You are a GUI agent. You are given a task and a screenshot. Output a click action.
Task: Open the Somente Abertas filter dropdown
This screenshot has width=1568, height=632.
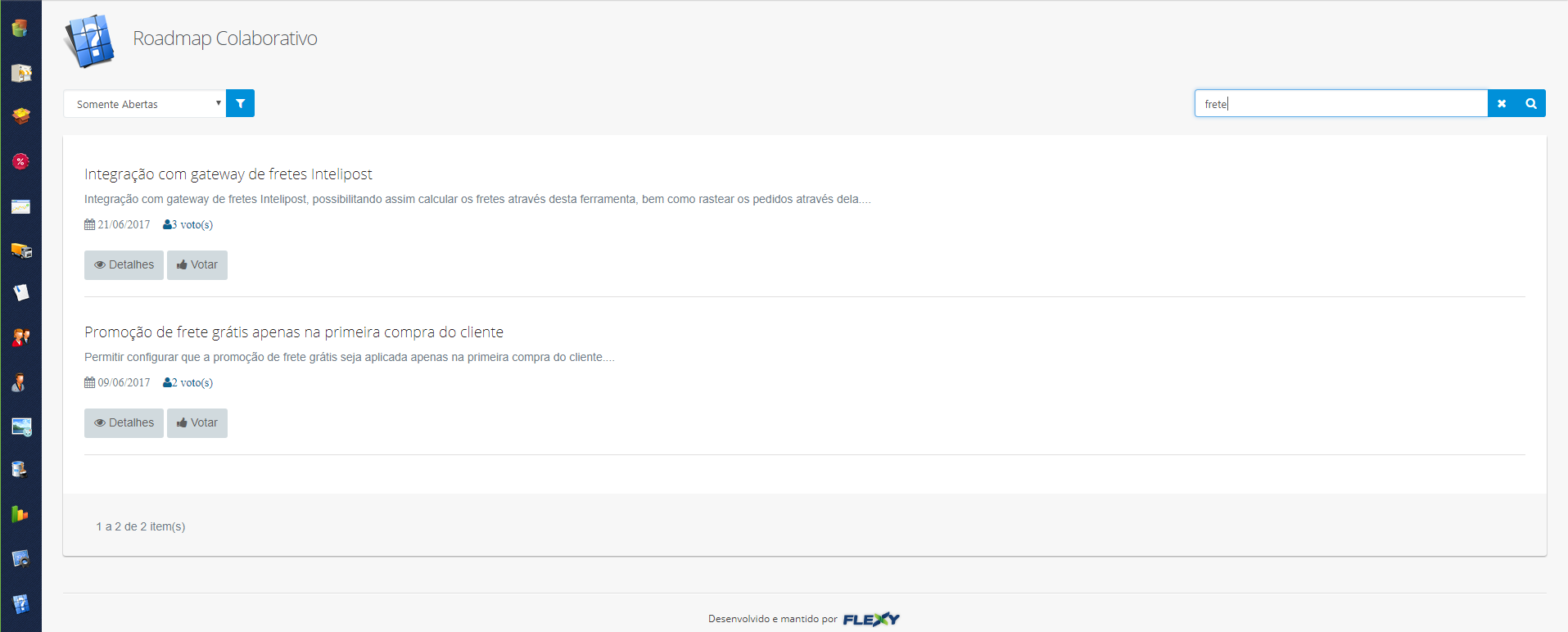tap(145, 104)
